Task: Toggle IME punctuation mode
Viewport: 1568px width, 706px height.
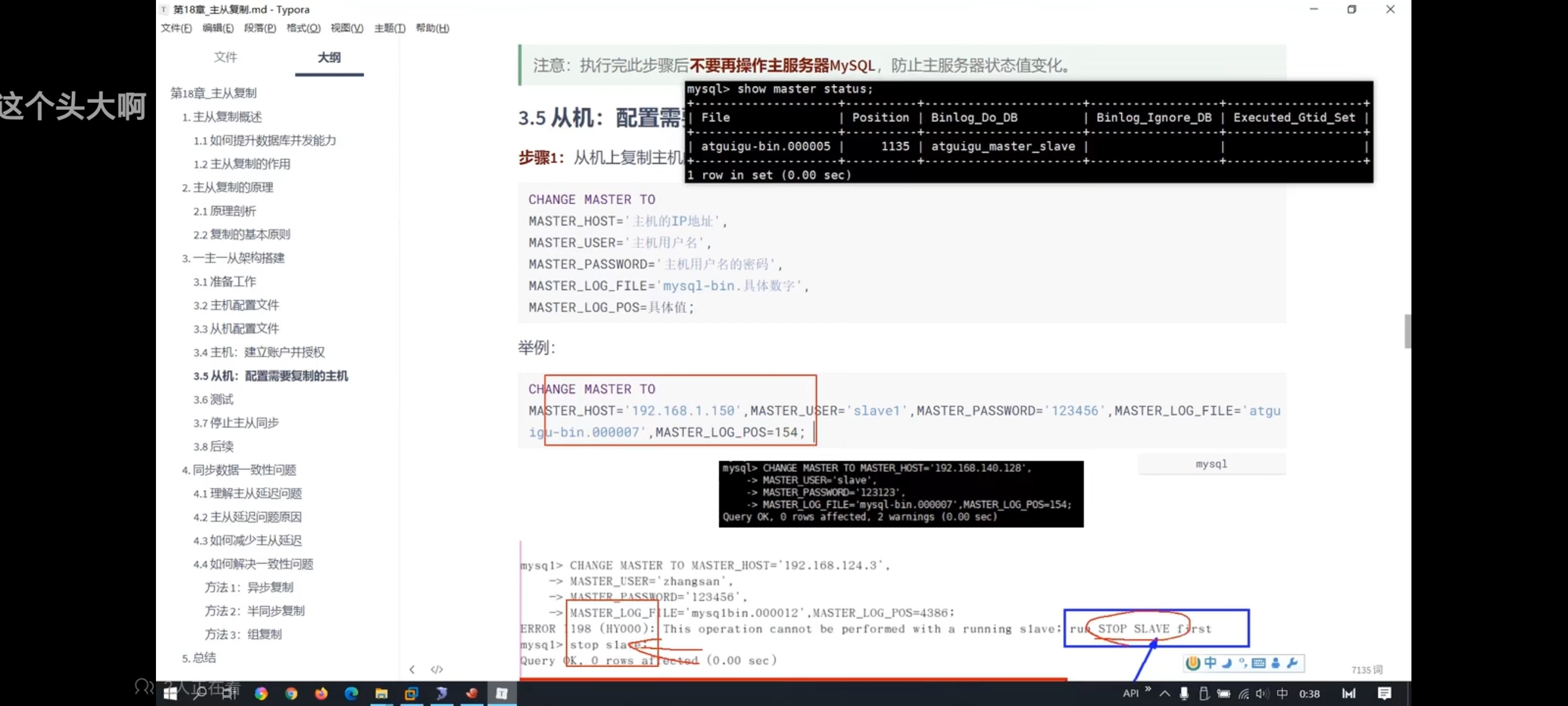Action: tap(1243, 663)
